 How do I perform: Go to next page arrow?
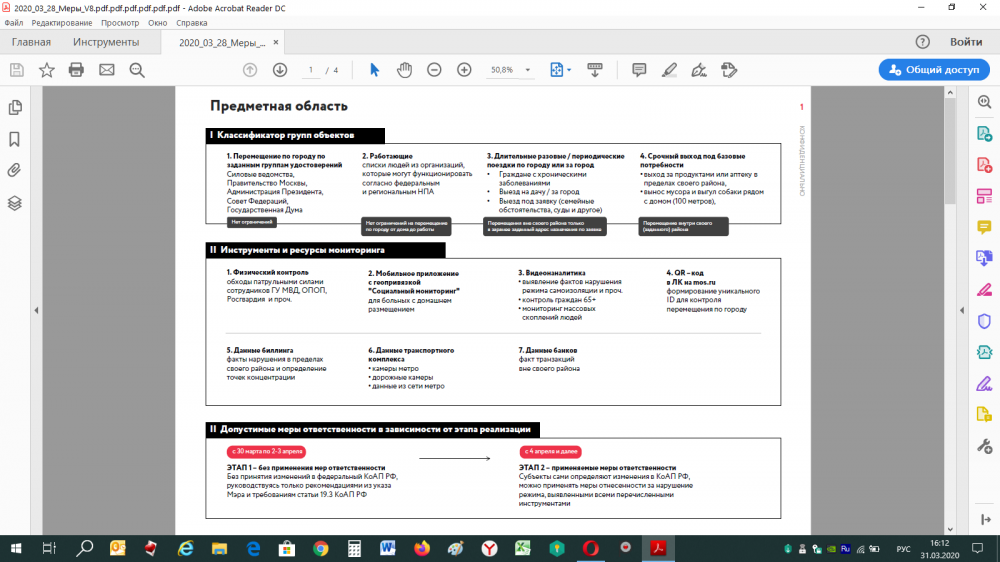point(280,70)
